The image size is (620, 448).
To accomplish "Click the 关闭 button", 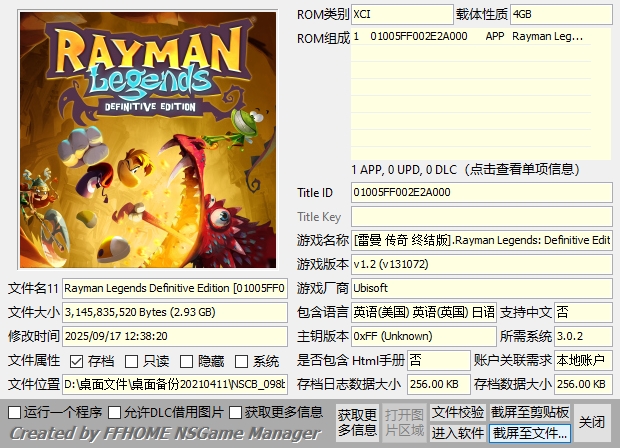I will point(592,422).
